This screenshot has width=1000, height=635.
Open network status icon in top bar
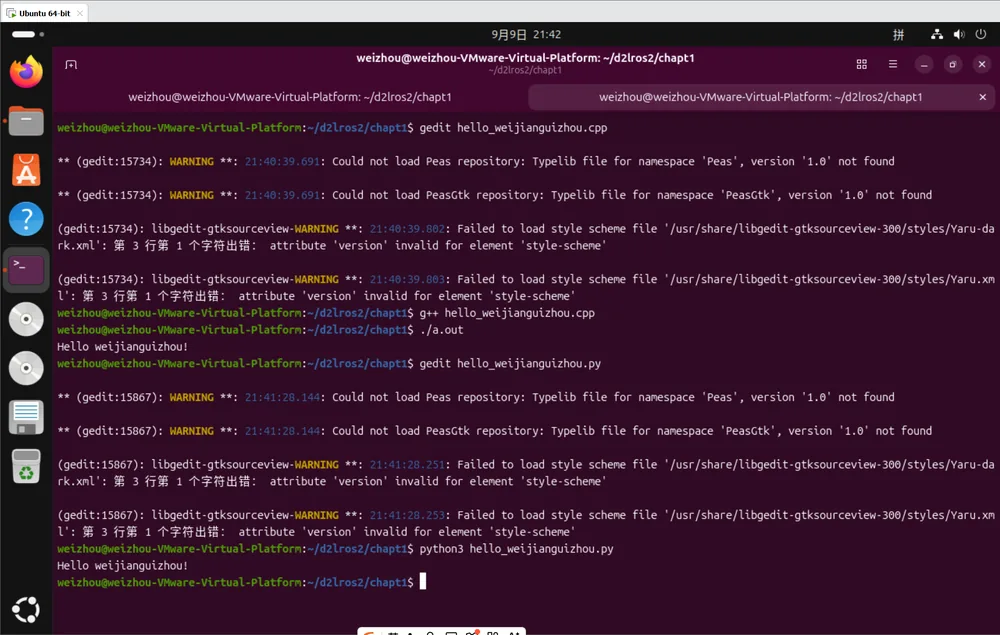click(937, 34)
